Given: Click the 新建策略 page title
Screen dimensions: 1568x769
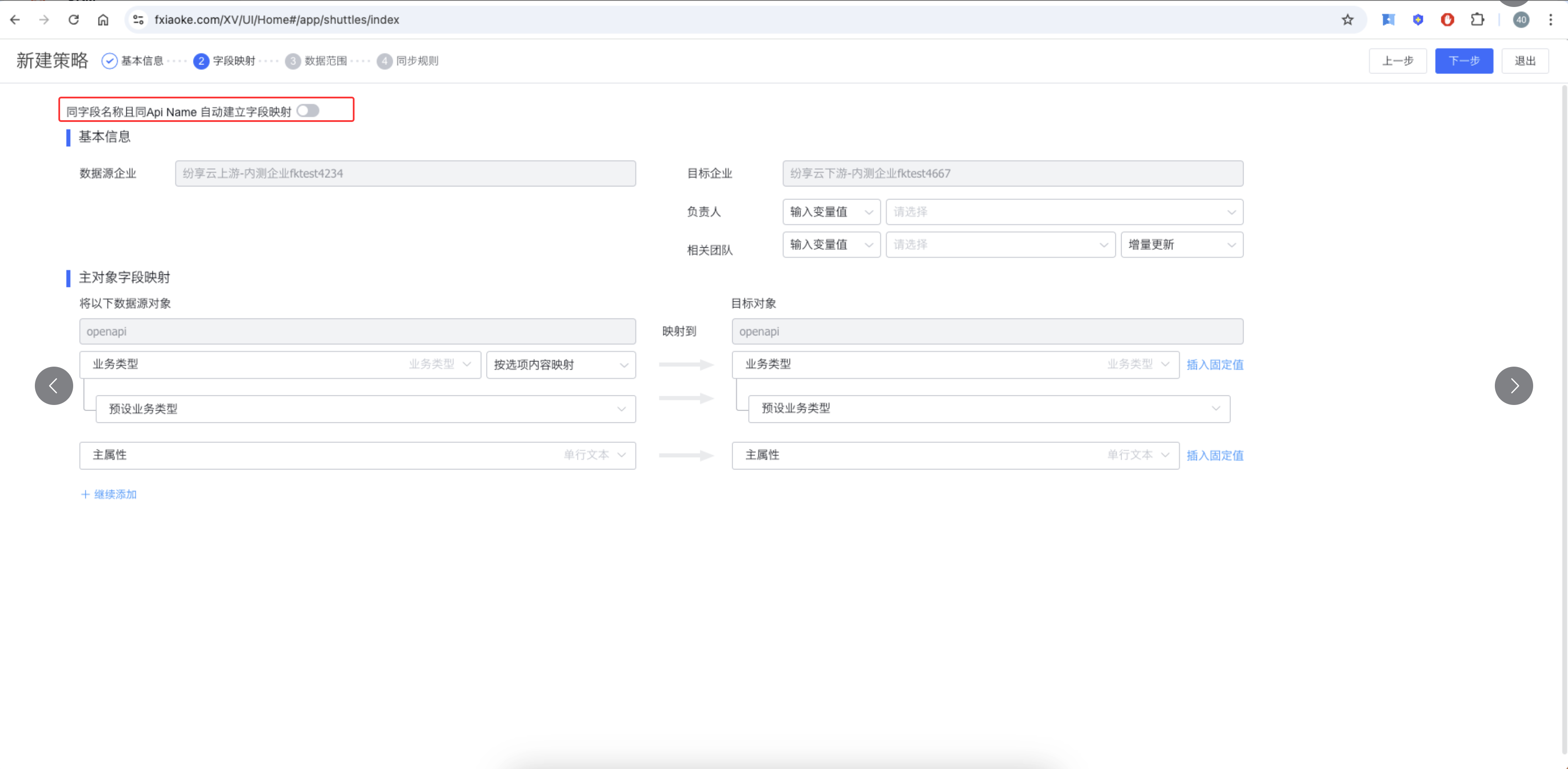Looking at the screenshot, I should [x=52, y=61].
